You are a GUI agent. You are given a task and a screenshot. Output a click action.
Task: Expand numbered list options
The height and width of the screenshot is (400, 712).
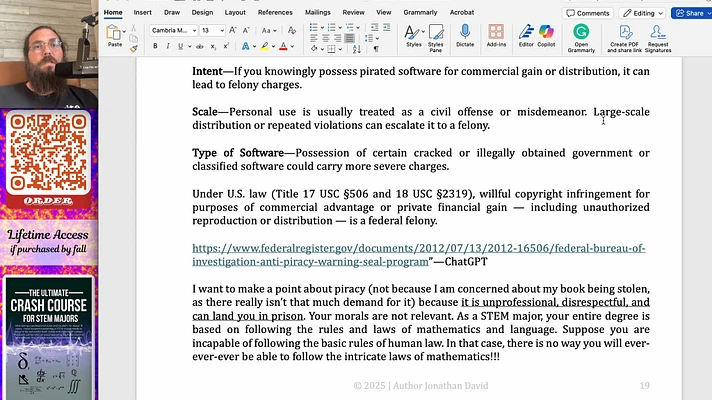click(x=340, y=28)
